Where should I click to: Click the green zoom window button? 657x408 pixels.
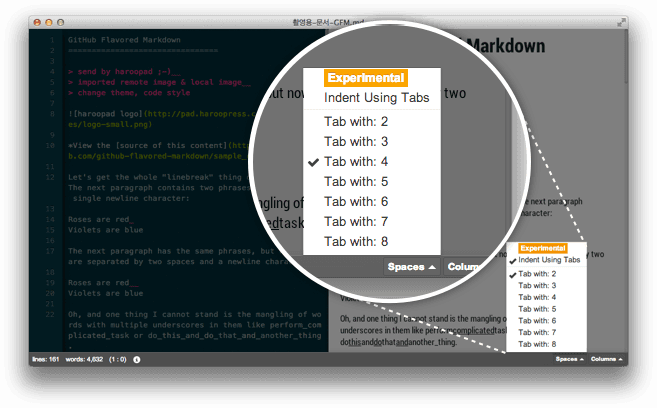(x=58, y=21)
